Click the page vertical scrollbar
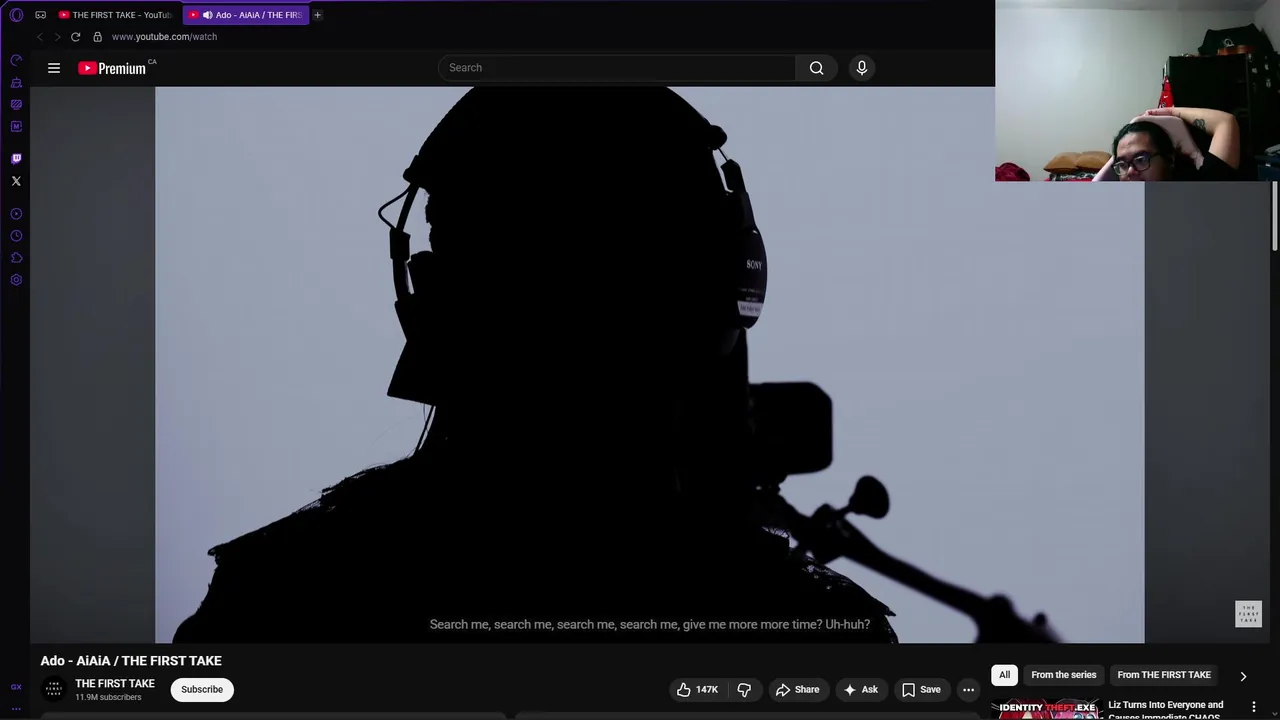1280x720 pixels. pos(1275,215)
